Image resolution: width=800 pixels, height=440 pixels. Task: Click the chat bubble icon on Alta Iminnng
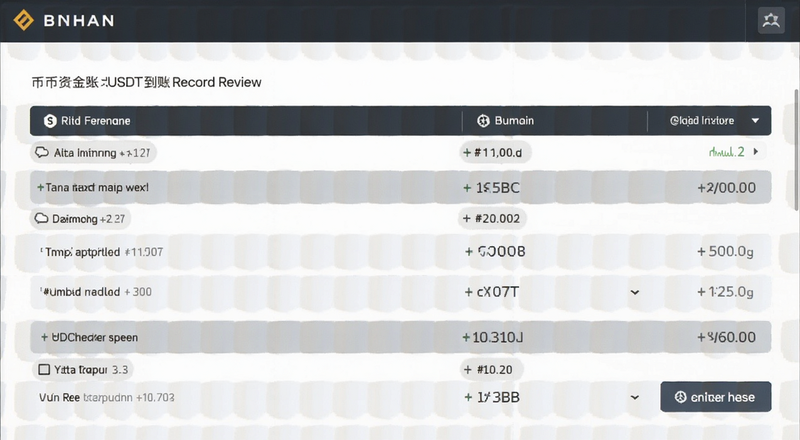point(42,152)
